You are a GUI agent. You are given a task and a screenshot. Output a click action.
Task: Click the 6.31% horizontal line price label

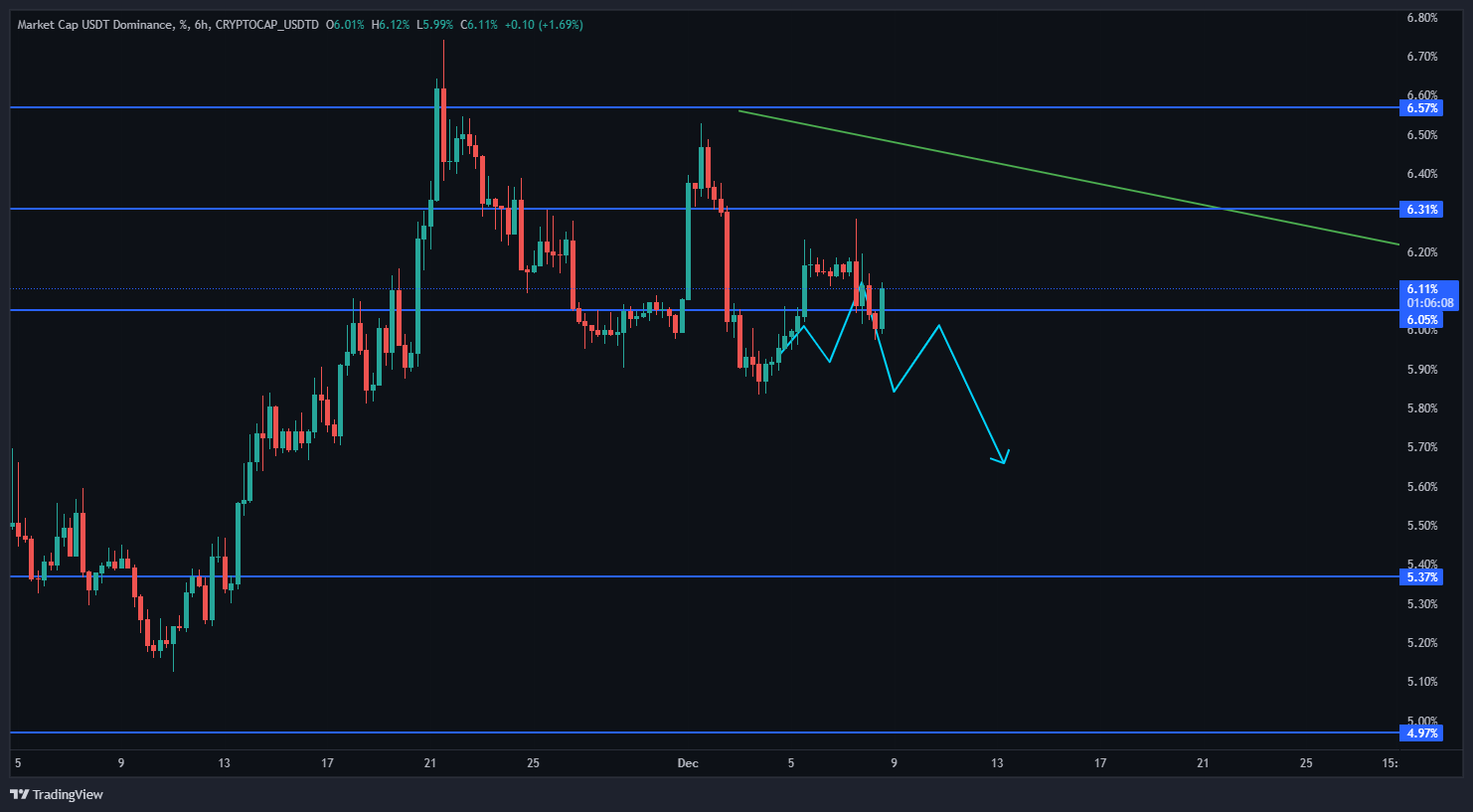1422,210
